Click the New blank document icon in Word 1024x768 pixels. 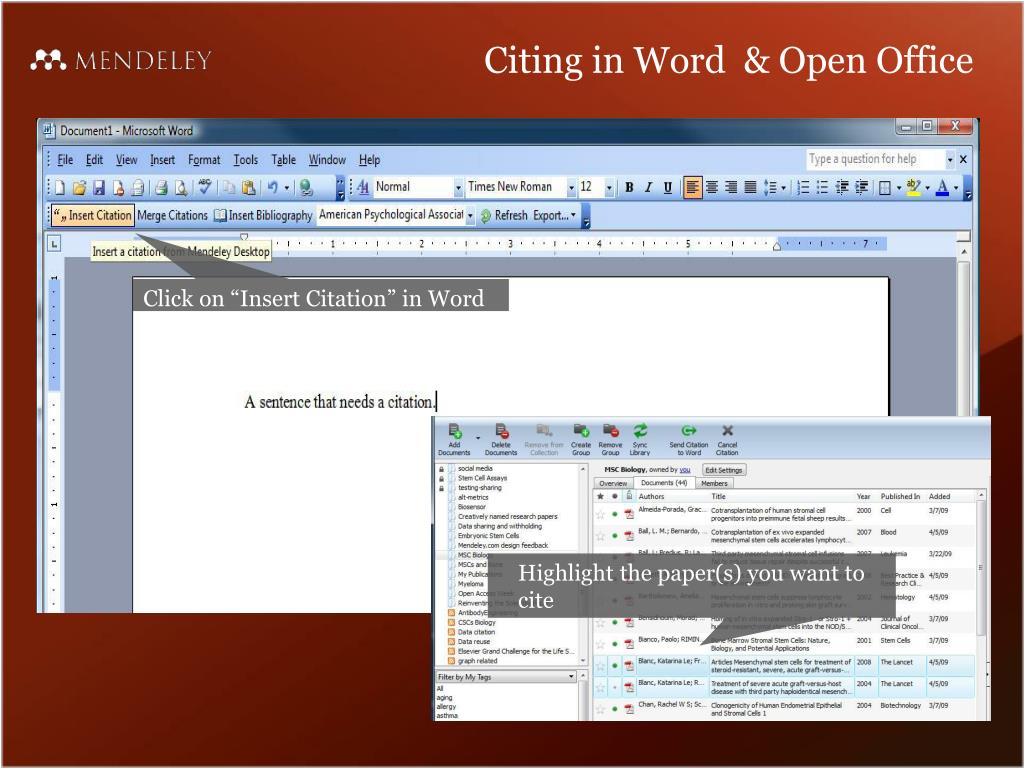click(59, 188)
